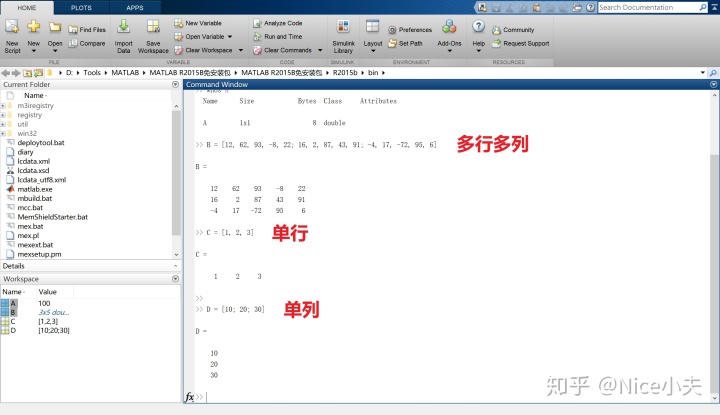Click the Value column header in Workspace
The height and width of the screenshot is (415, 720).
[x=48, y=292]
